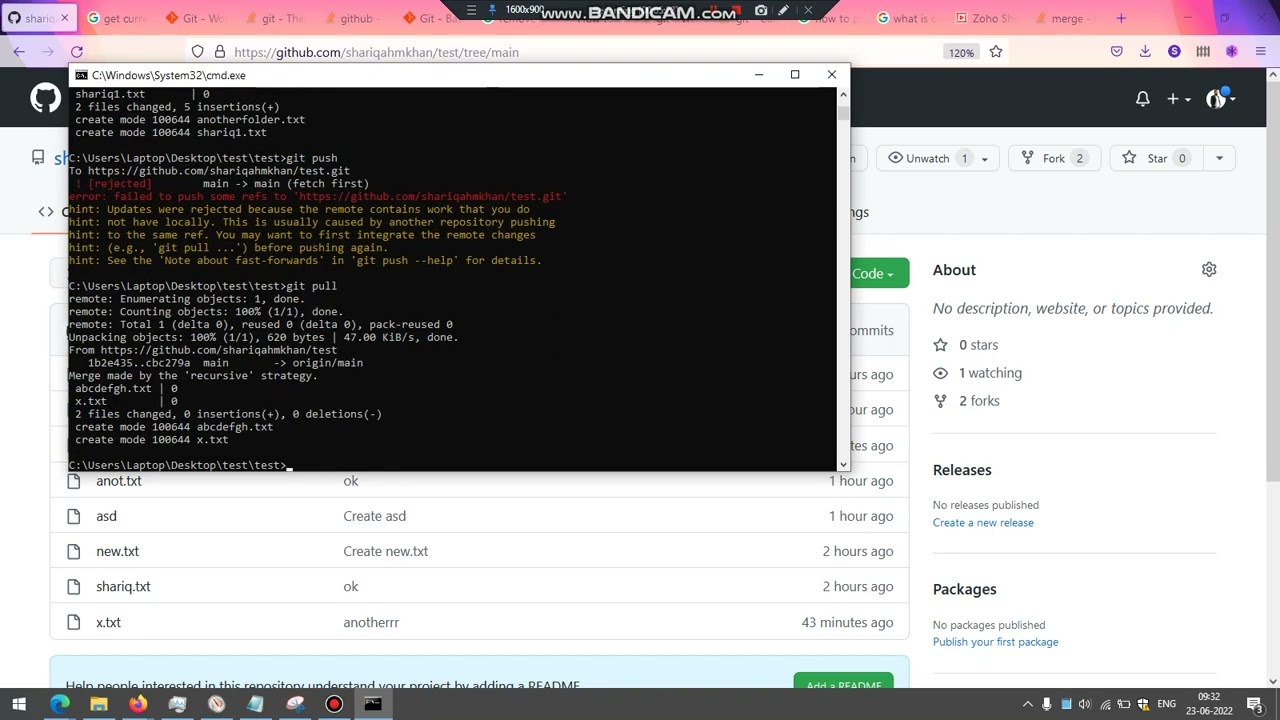Screen dimensions: 1280x720
Task: Open the profile avatar menu
Action: pyautogui.click(x=1220, y=98)
